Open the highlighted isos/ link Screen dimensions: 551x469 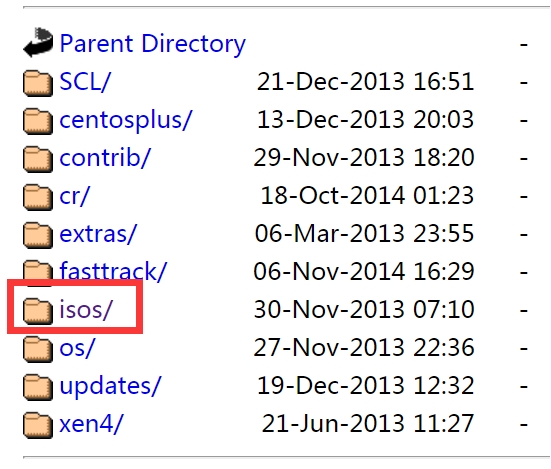tap(85, 310)
